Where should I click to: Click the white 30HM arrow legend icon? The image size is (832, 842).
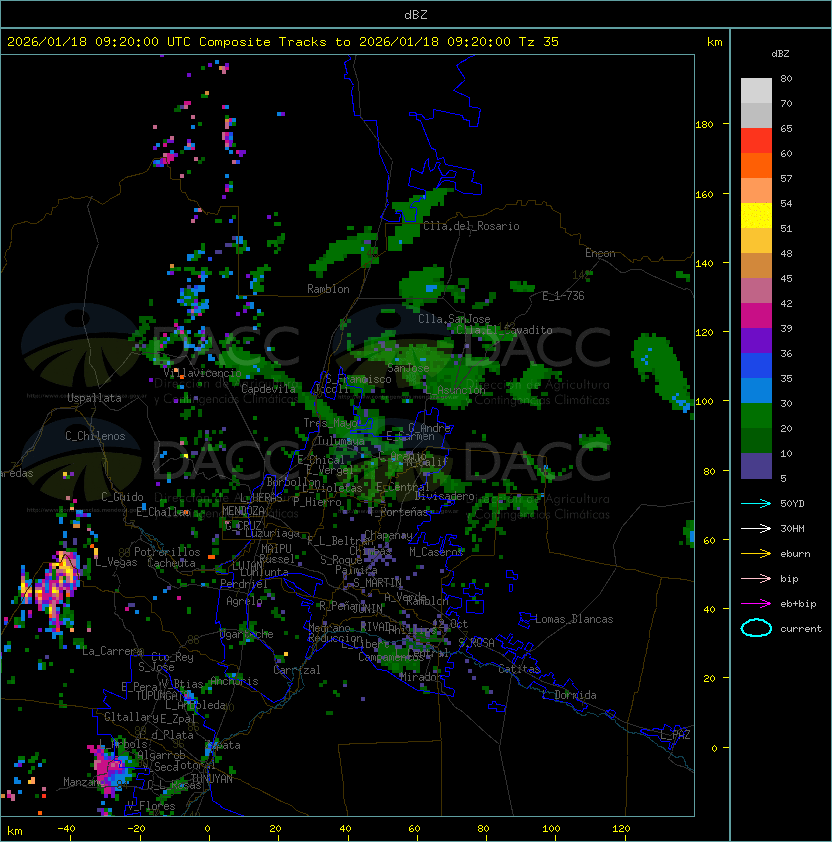(756, 528)
